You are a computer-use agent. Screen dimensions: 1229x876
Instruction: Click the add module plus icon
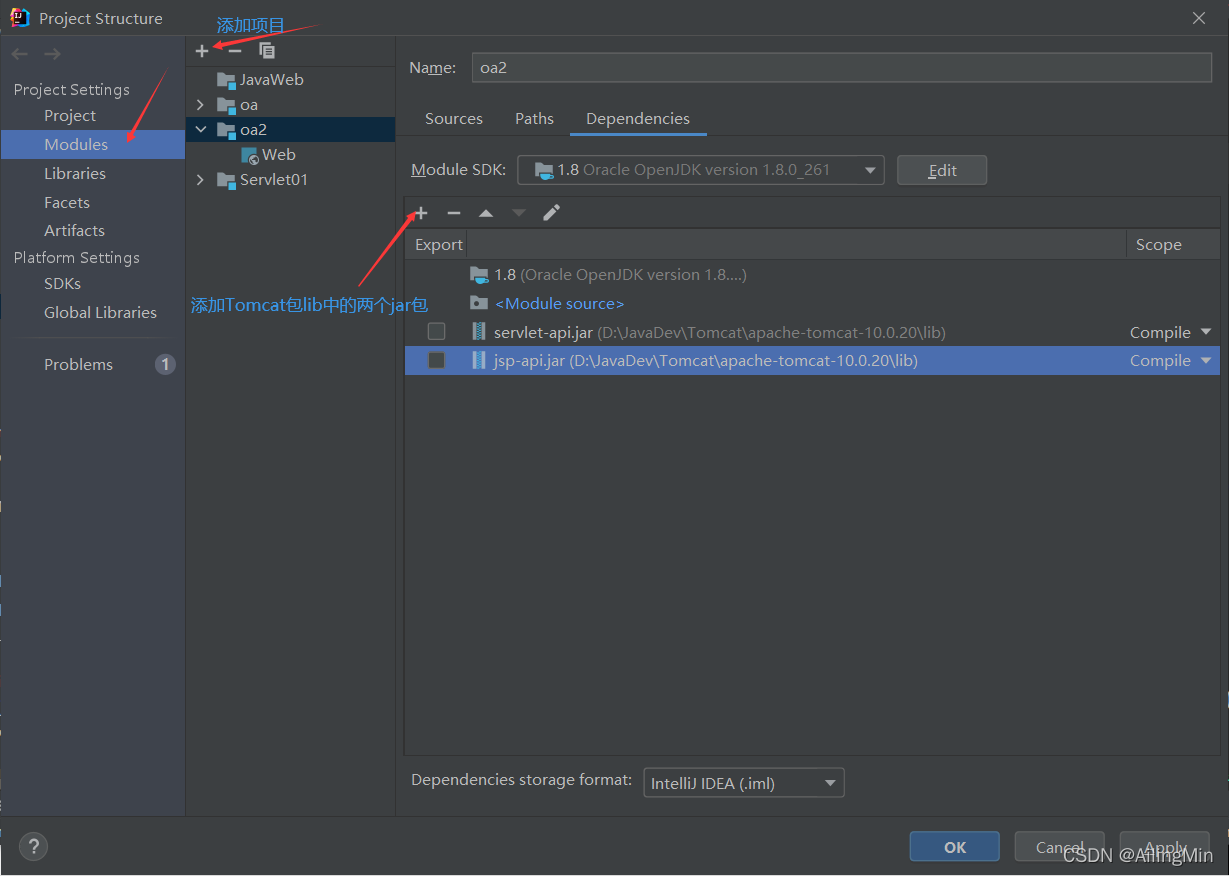pos(202,50)
